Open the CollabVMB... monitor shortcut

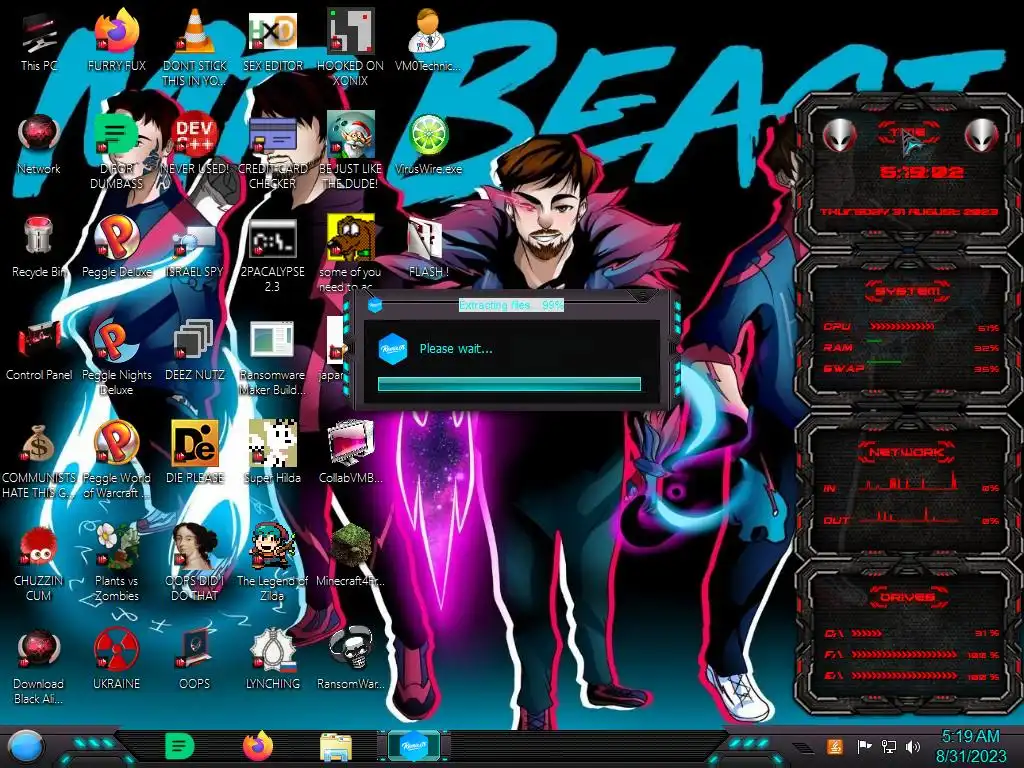coord(350,445)
